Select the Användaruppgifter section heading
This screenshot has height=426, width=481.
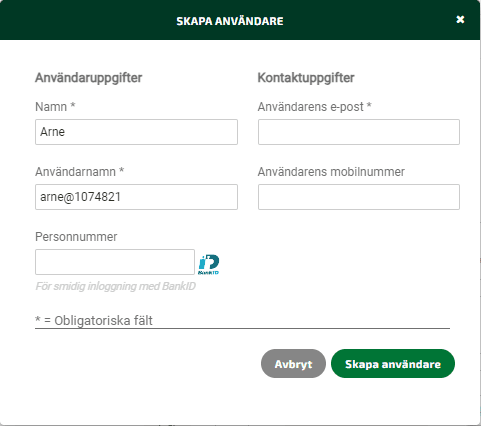click(x=88, y=78)
